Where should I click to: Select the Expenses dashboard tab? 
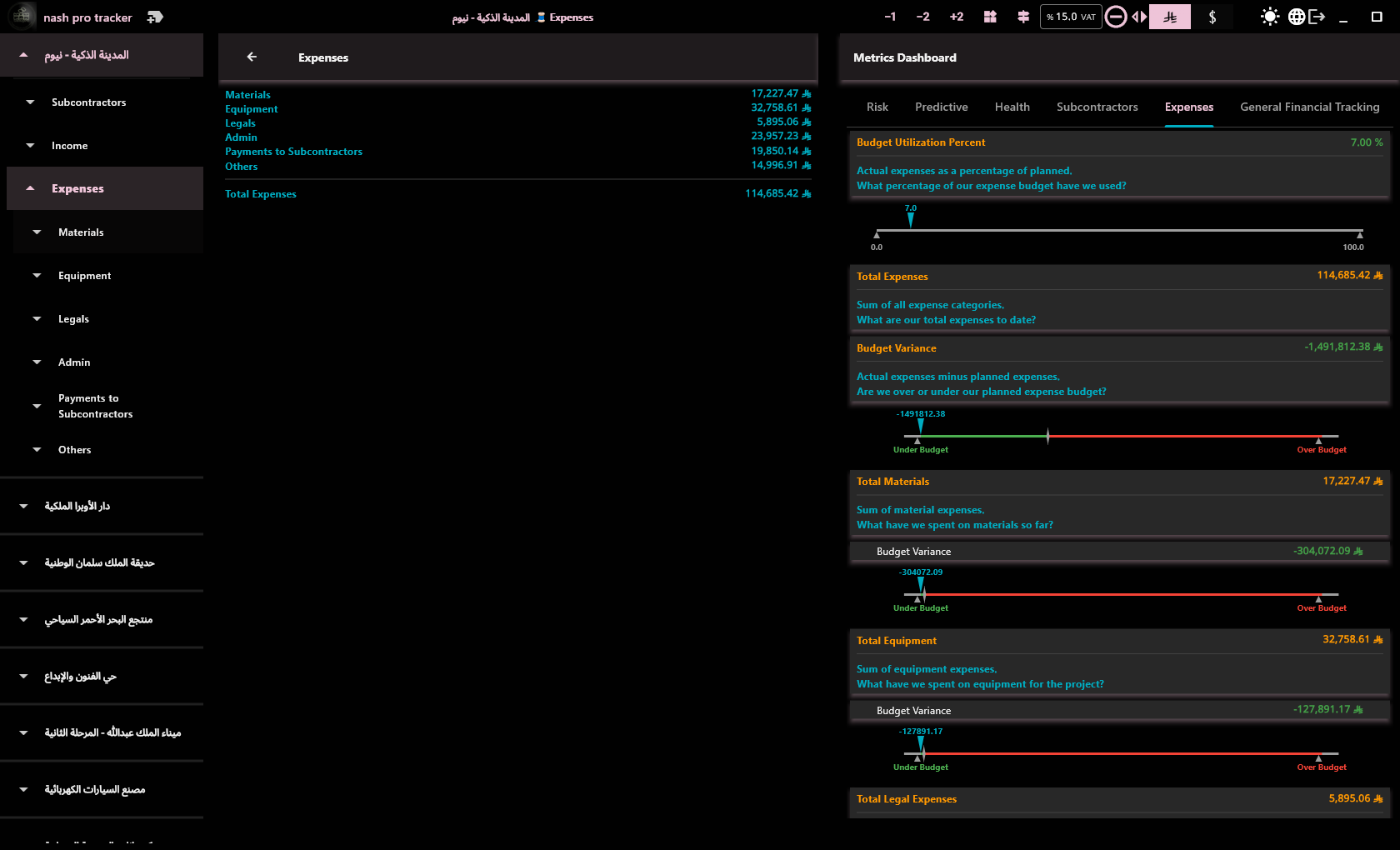coord(1189,107)
